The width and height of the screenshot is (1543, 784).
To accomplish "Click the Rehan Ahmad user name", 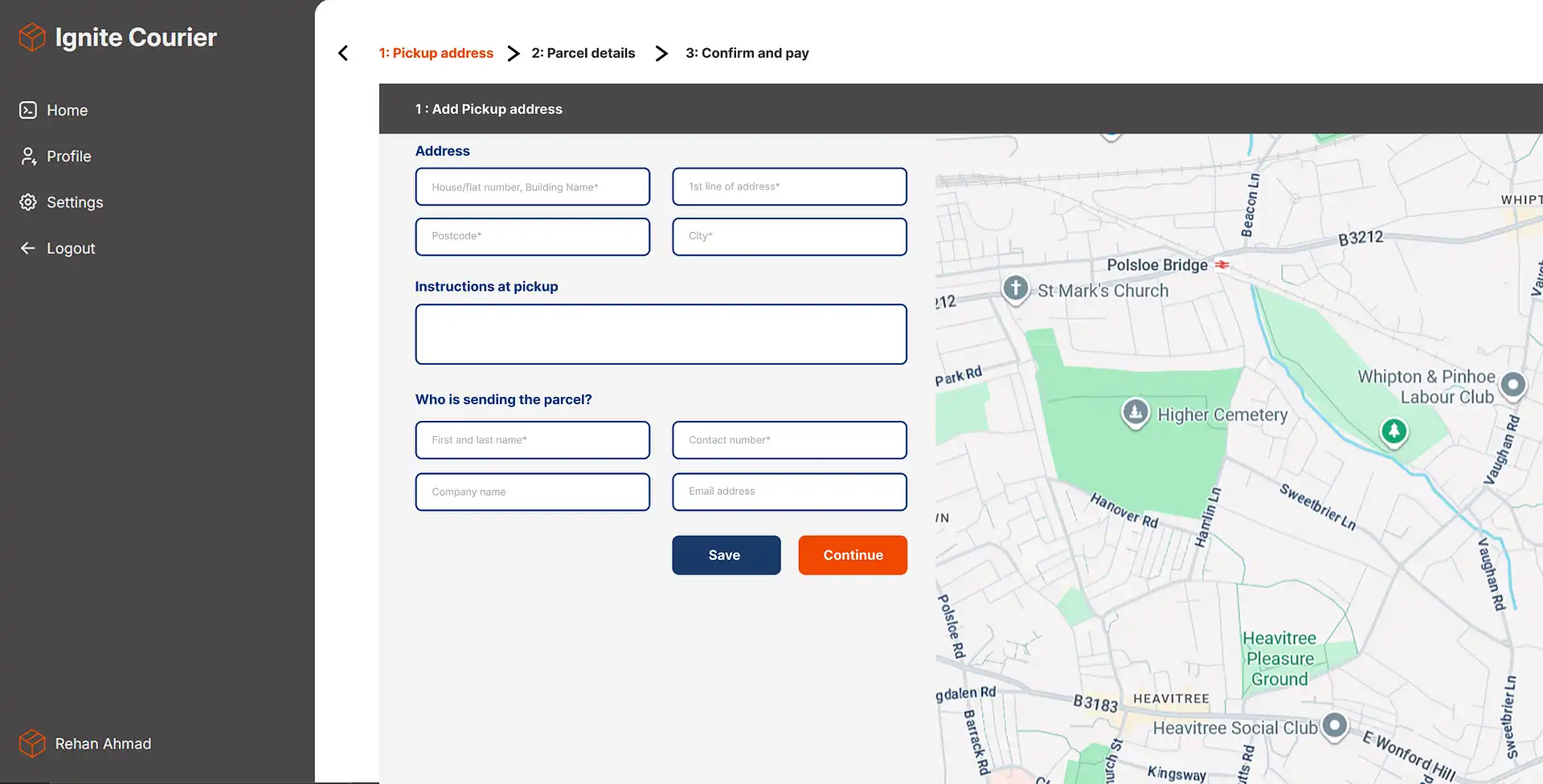I will (103, 744).
